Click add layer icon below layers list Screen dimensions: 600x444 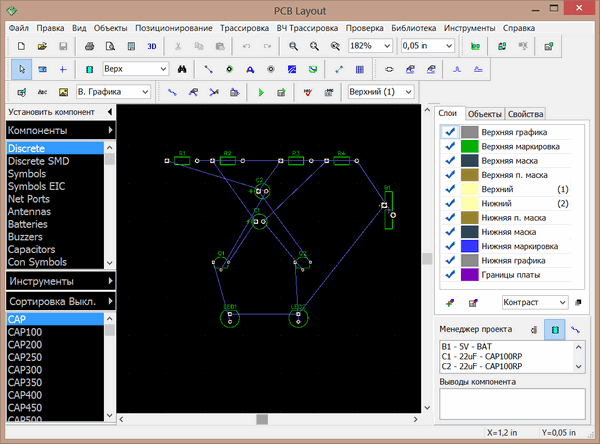(450, 303)
